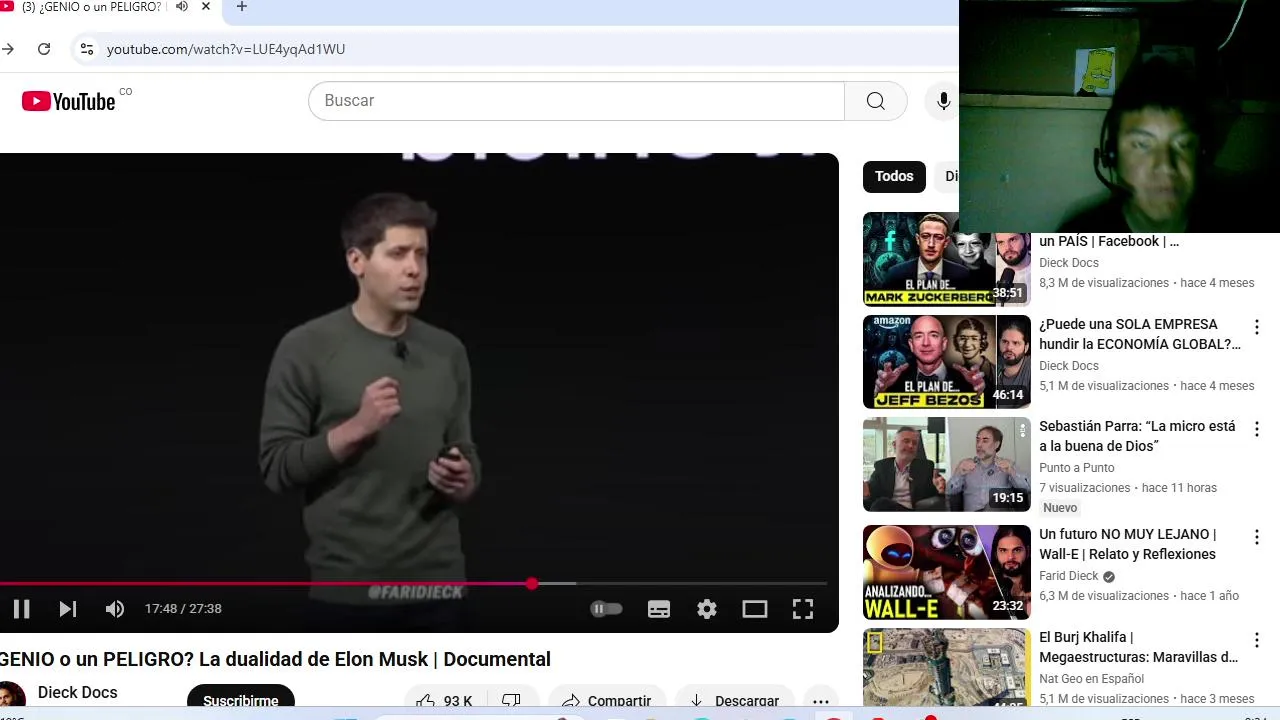Open 'La micro está a la buena de Dios' title

click(x=1137, y=436)
